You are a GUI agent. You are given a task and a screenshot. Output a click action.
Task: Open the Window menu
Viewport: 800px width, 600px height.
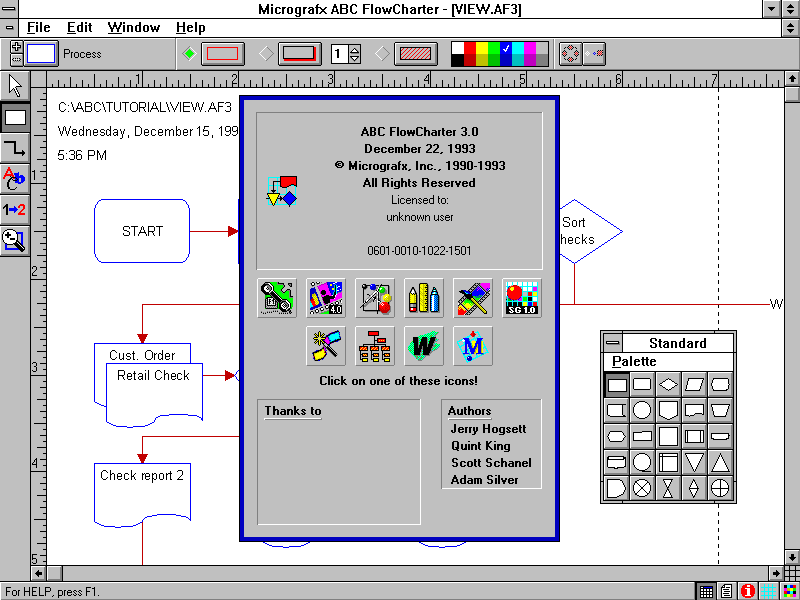tap(134, 28)
